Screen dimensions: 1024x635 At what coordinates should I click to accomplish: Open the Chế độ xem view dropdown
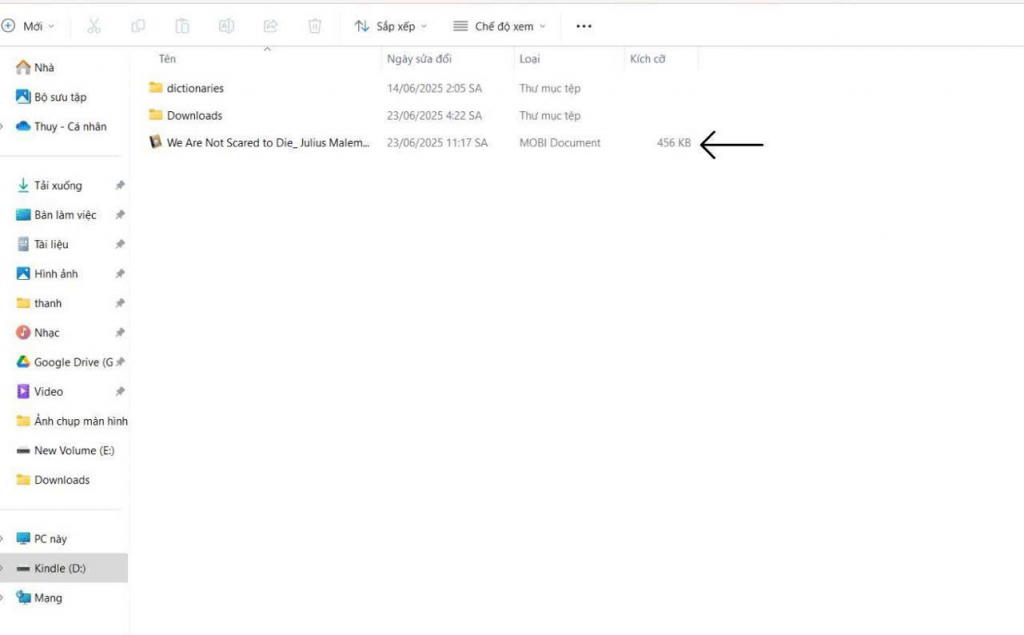[x=500, y=26]
